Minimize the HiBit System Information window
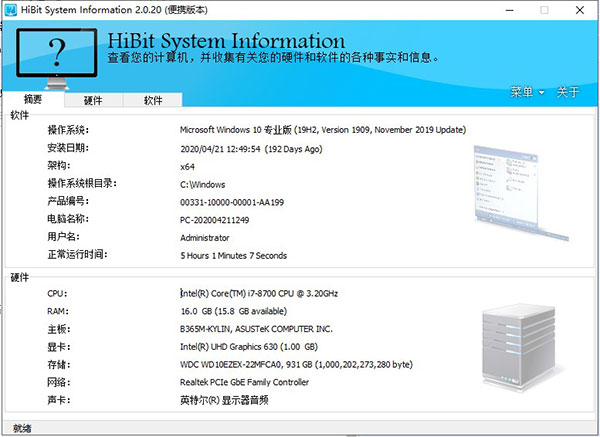Image resolution: width=600 pixels, height=437 pixels. 510,10
